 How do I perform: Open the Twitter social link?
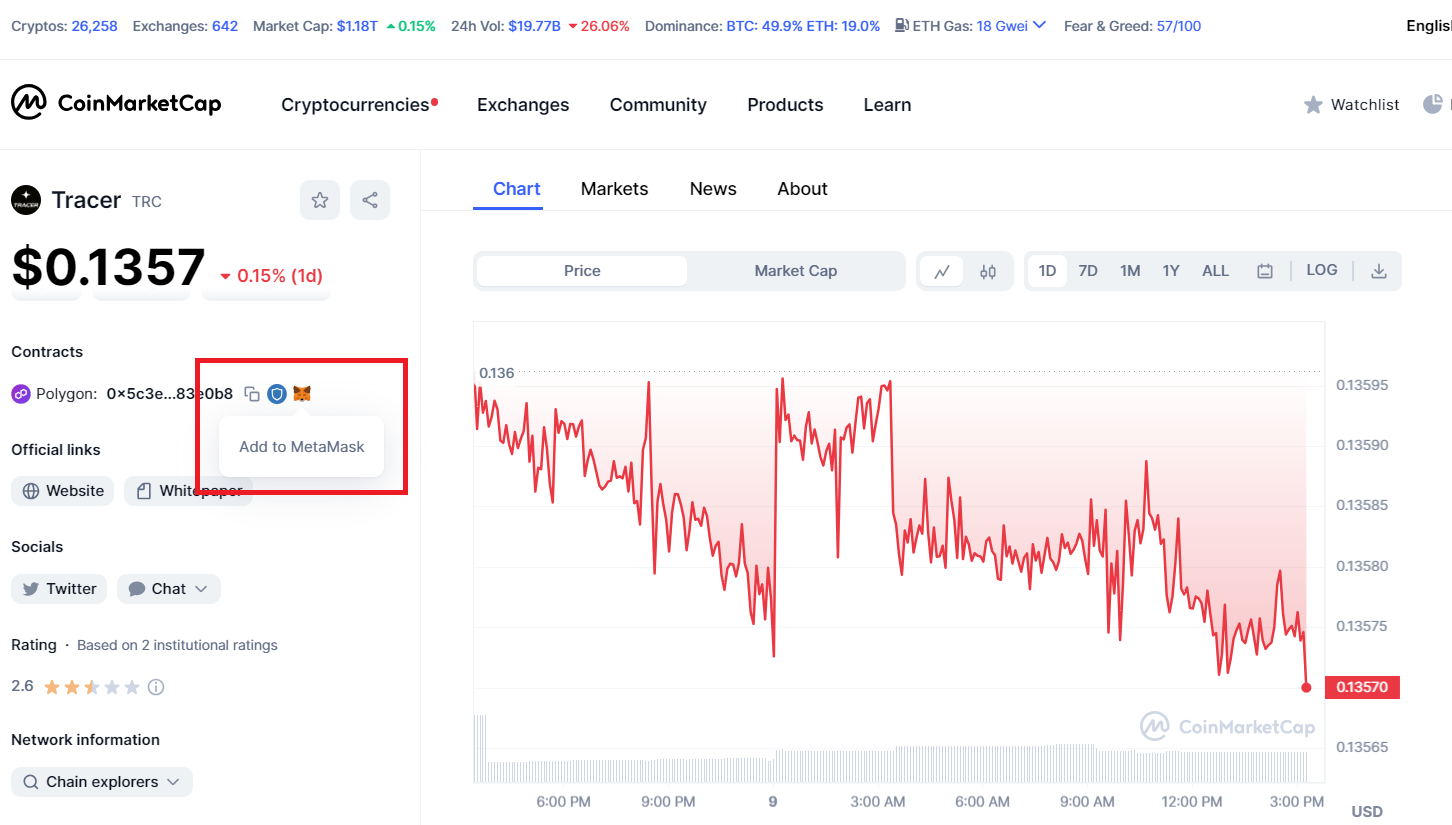[59, 589]
